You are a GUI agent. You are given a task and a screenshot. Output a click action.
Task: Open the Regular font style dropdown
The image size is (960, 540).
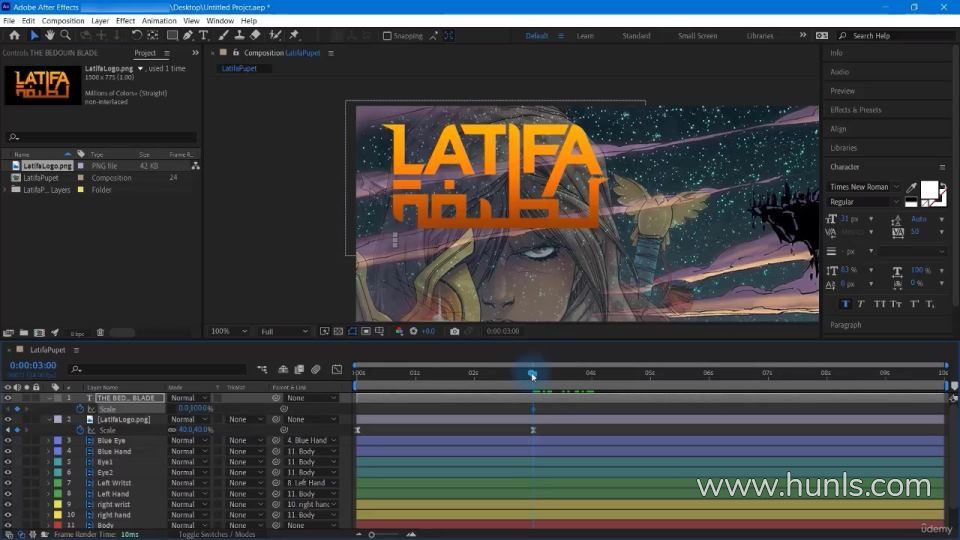click(864, 202)
